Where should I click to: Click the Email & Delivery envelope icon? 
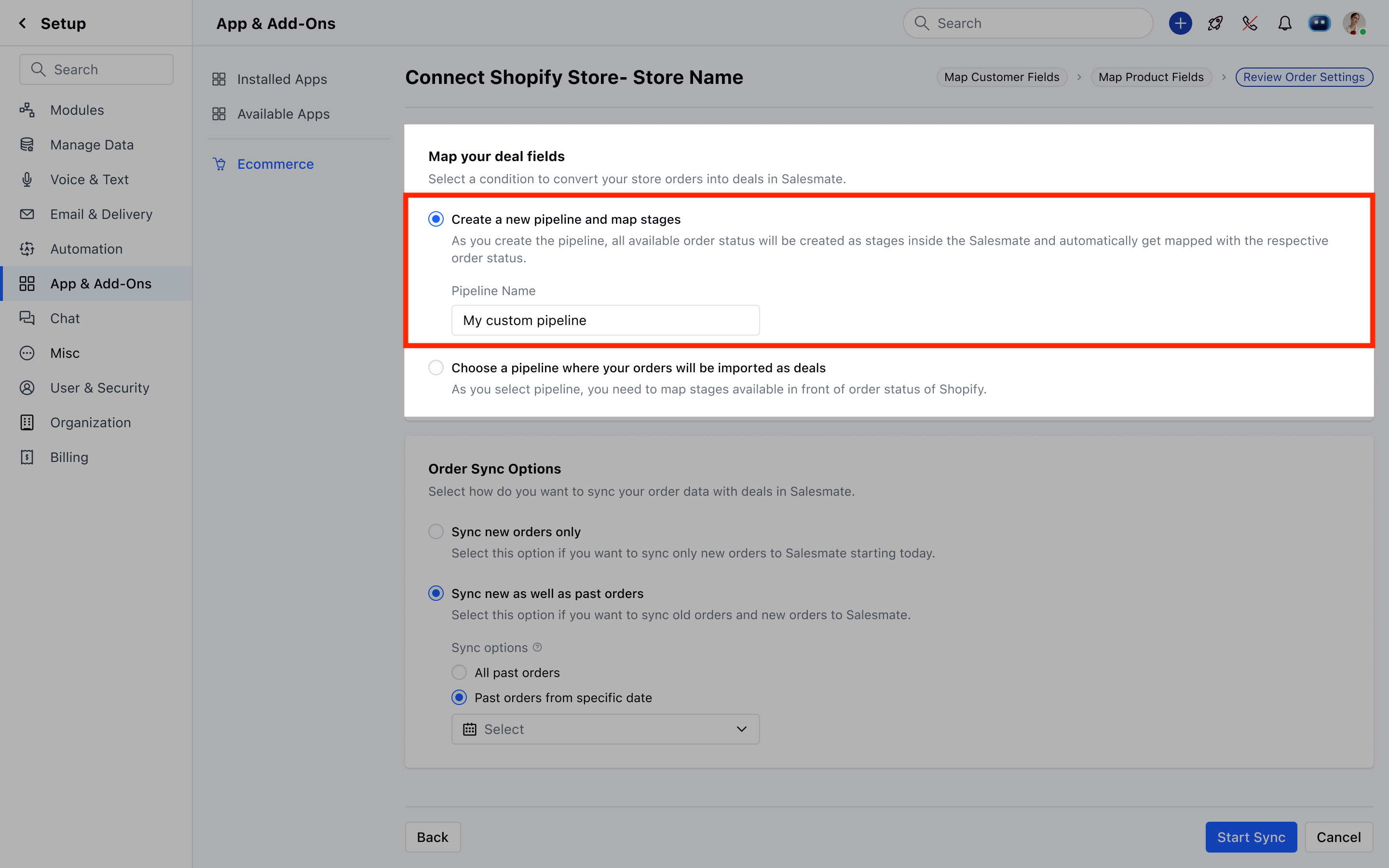pos(27,214)
